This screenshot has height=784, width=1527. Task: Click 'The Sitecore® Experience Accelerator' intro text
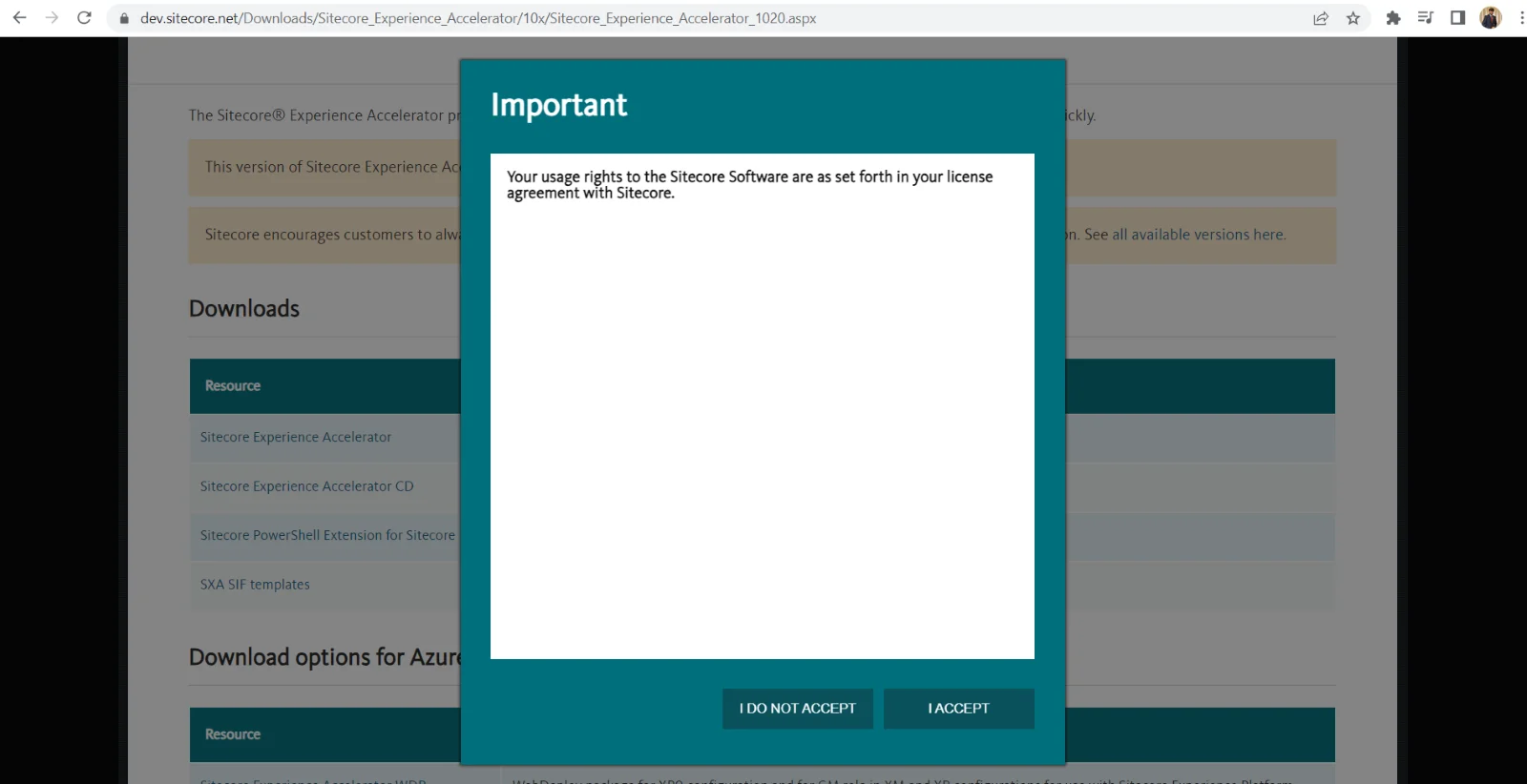[324, 115]
